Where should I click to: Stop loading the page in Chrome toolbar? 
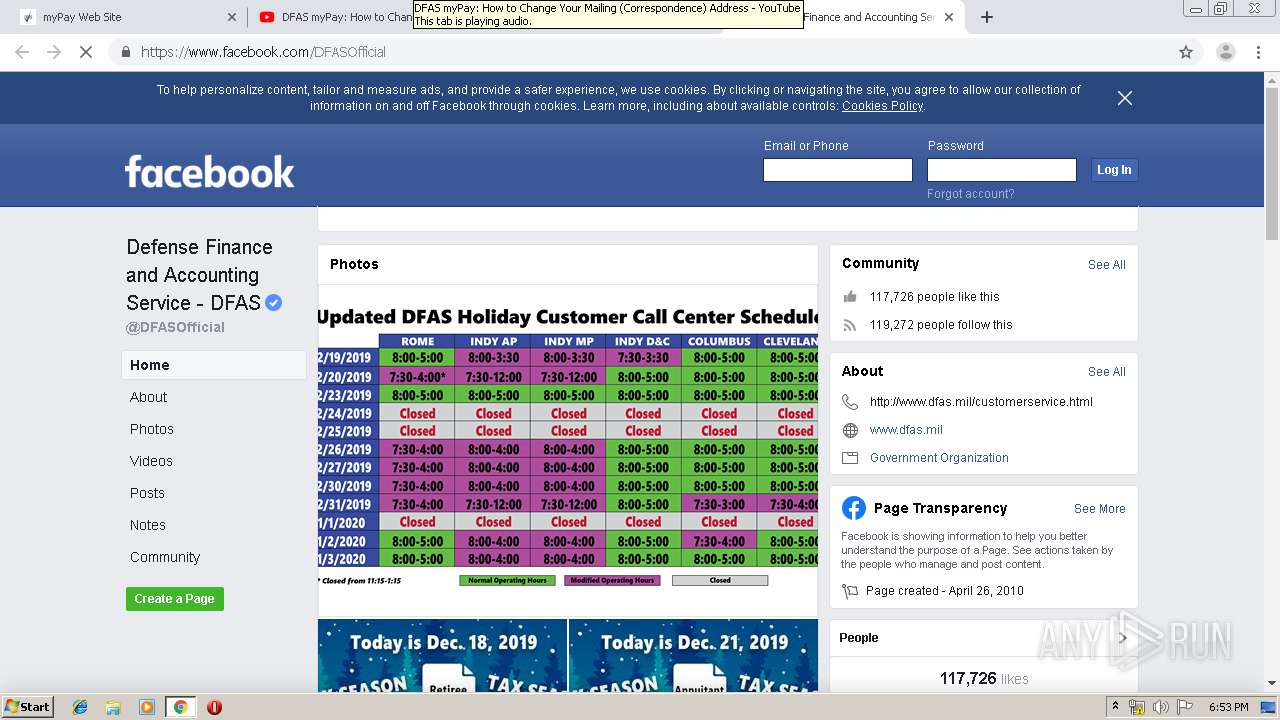pos(86,52)
